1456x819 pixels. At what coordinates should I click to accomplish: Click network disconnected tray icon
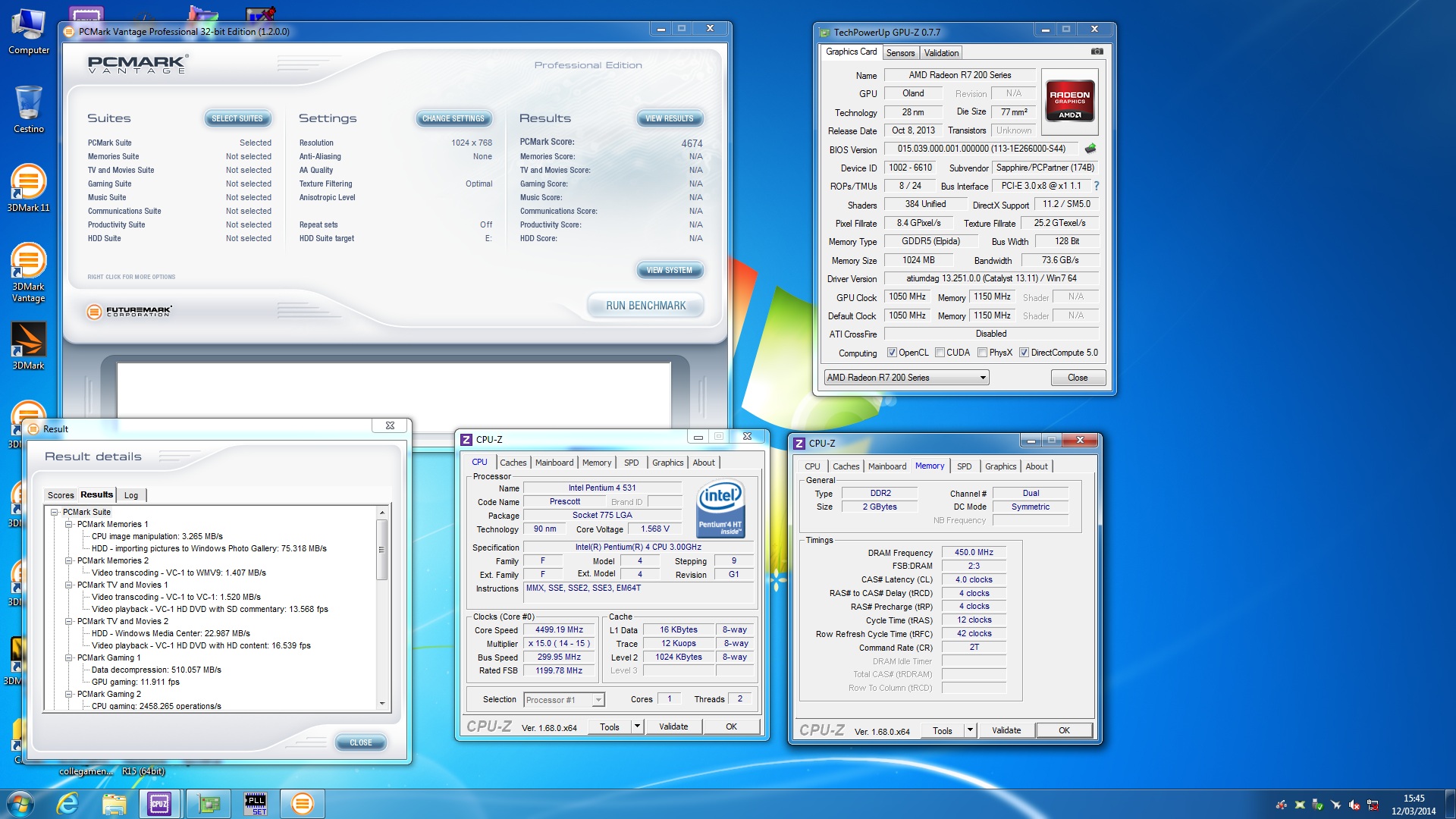[1372, 805]
